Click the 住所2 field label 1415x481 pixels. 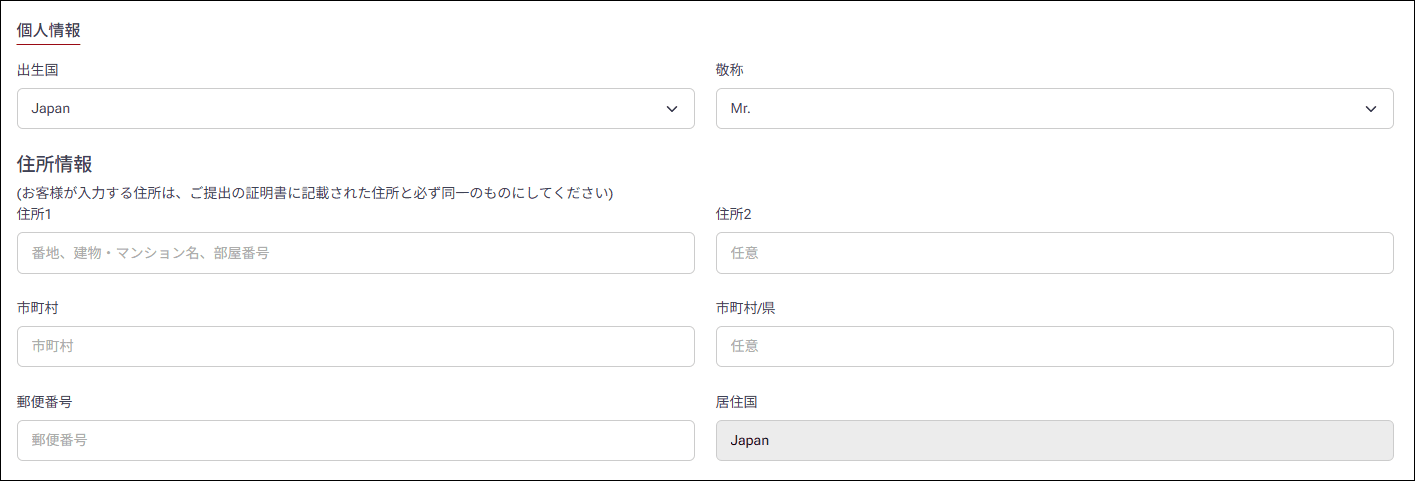pos(735,214)
